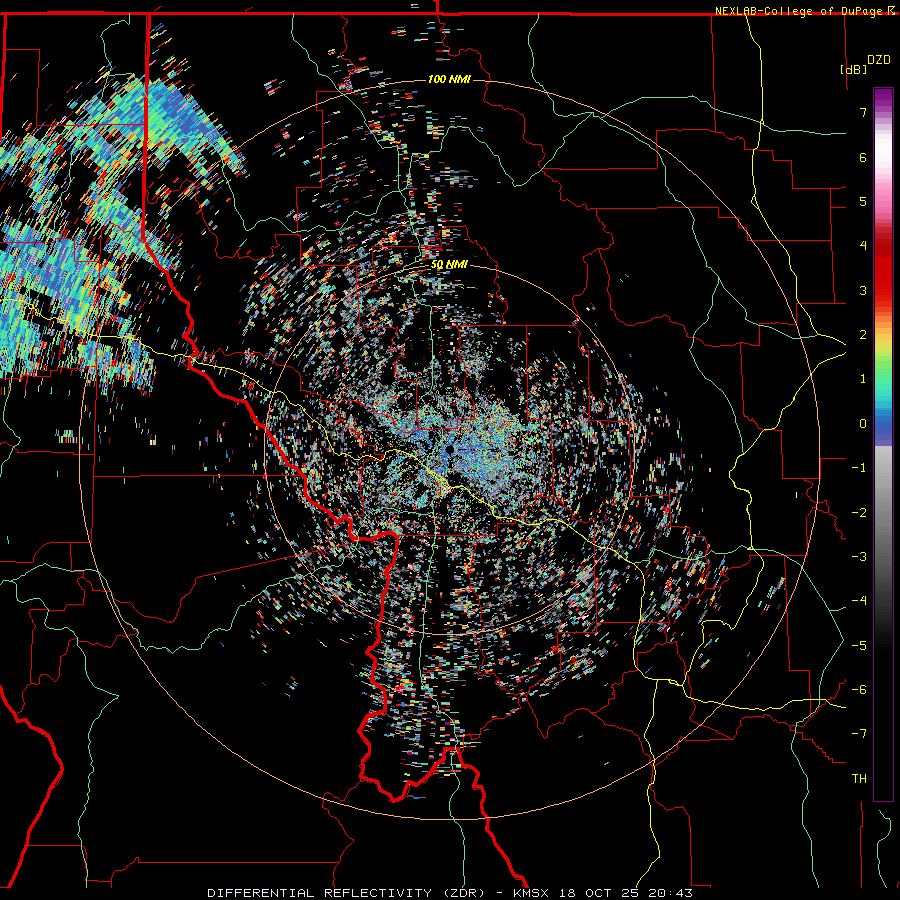Click the DZD label above the color scale
The width and height of the screenshot is (900, 900).
(879, 60)
